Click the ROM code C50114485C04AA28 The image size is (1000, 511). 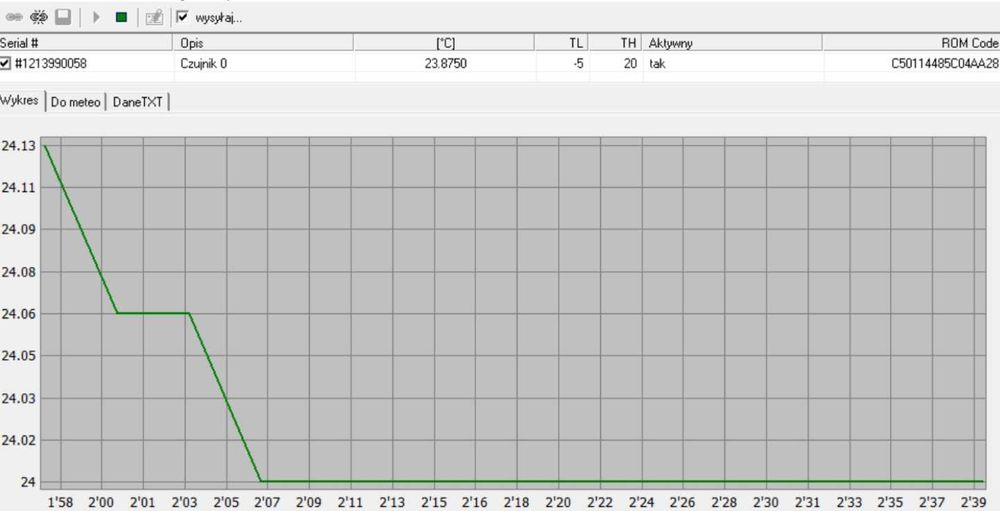coord(945,63)
